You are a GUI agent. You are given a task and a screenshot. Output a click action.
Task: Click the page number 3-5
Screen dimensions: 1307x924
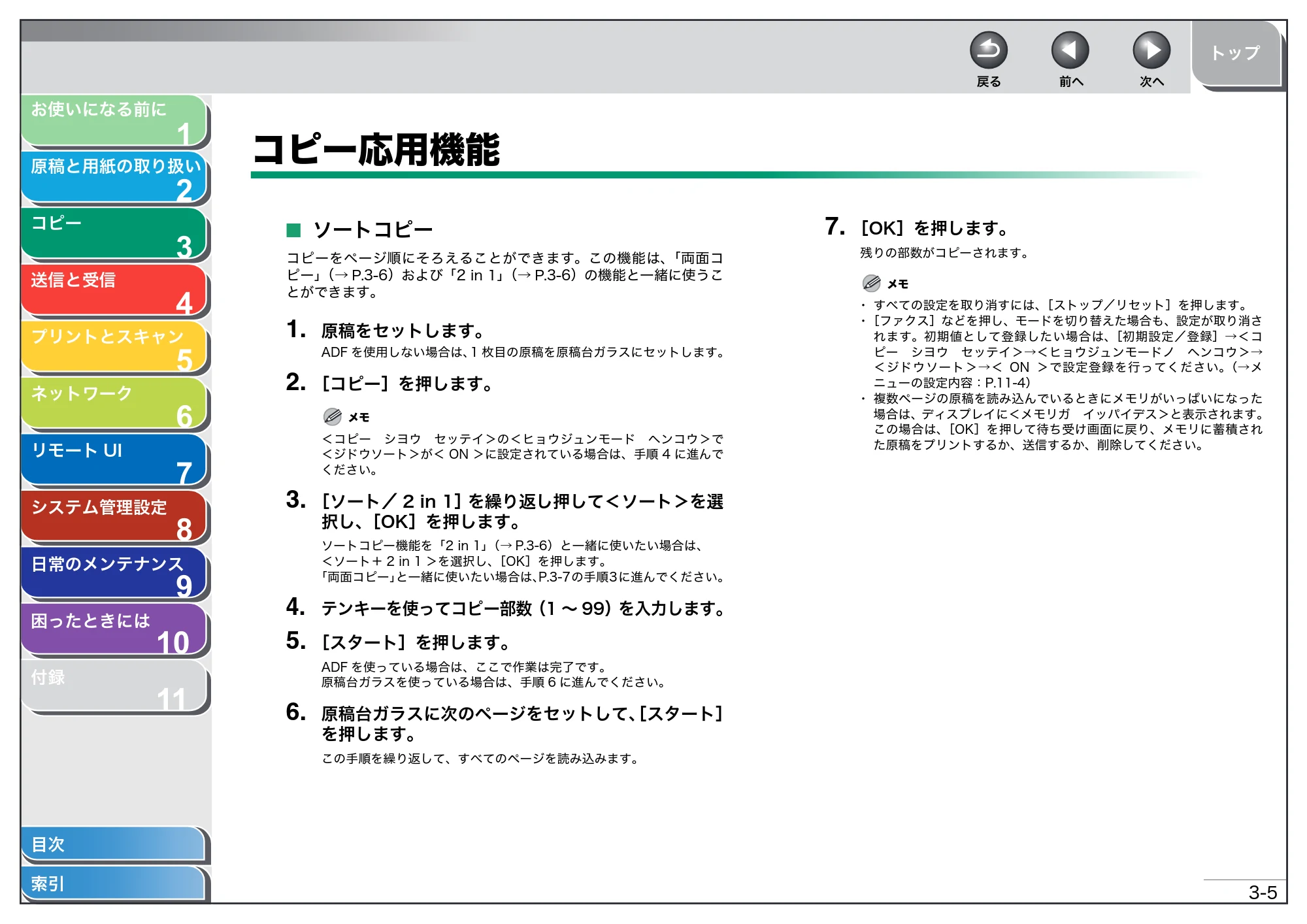[1263, 893]
